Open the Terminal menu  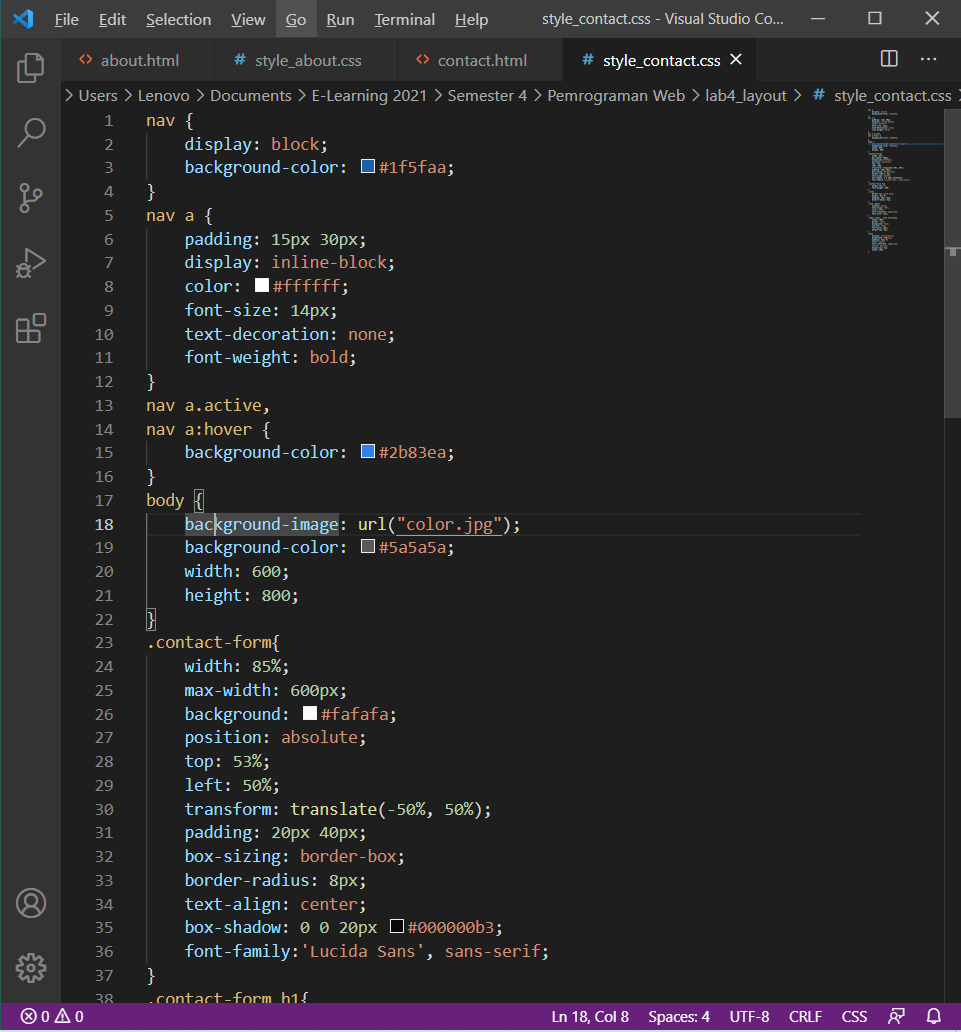point(404,20)
